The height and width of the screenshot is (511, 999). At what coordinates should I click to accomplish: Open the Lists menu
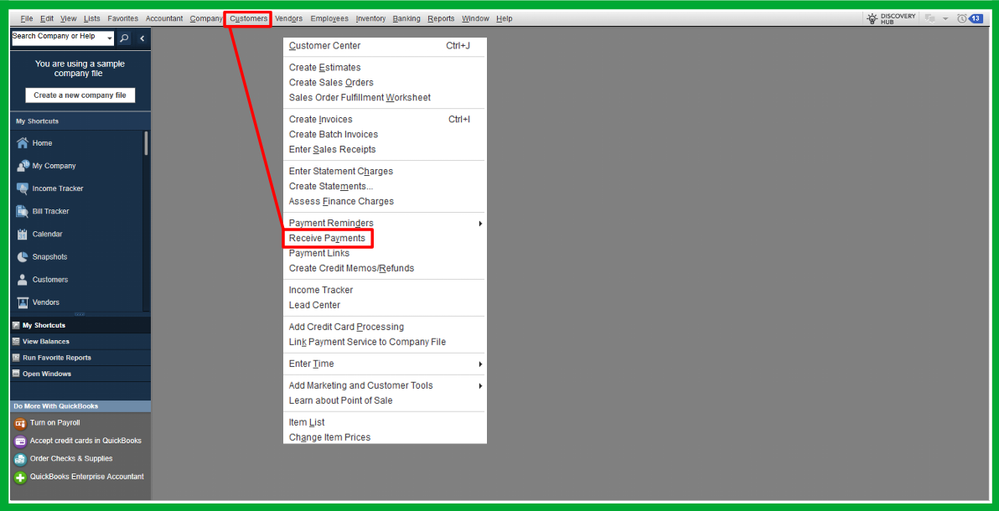click(x=92, y=18)
